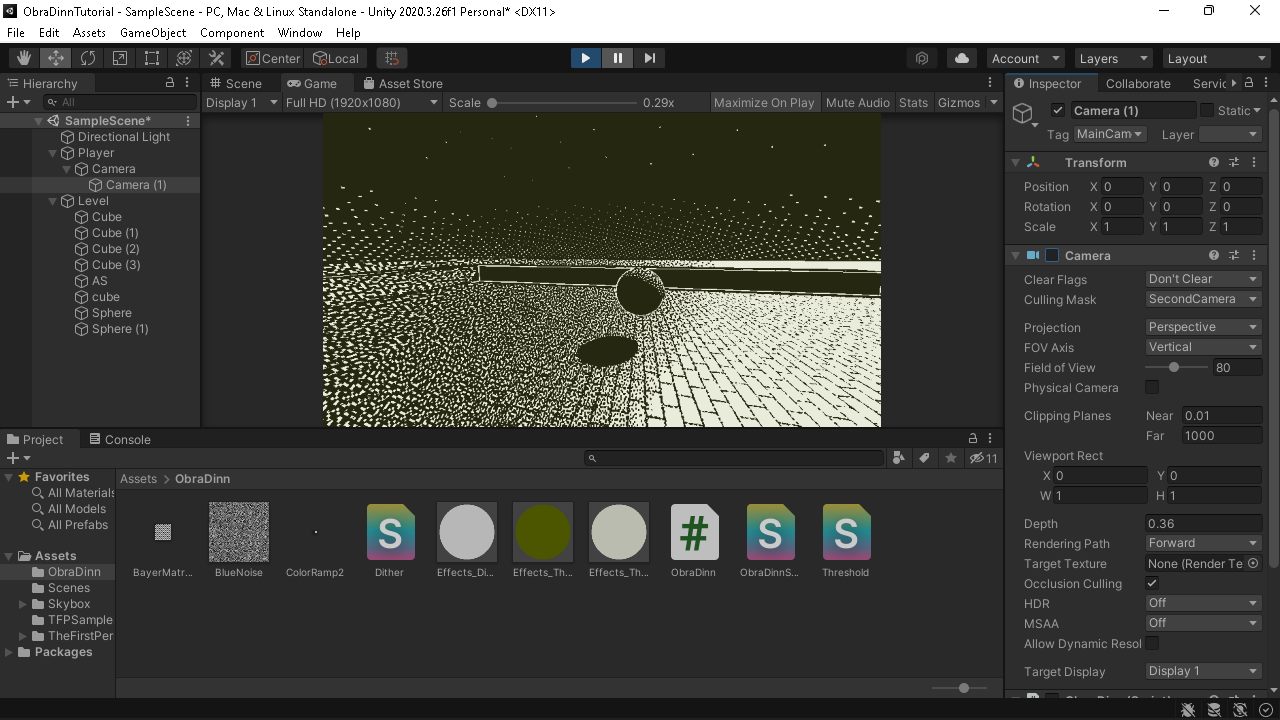Lock the Hierarchy panel
Viewport: 1280px width, 720px height.
coord(170,83)
